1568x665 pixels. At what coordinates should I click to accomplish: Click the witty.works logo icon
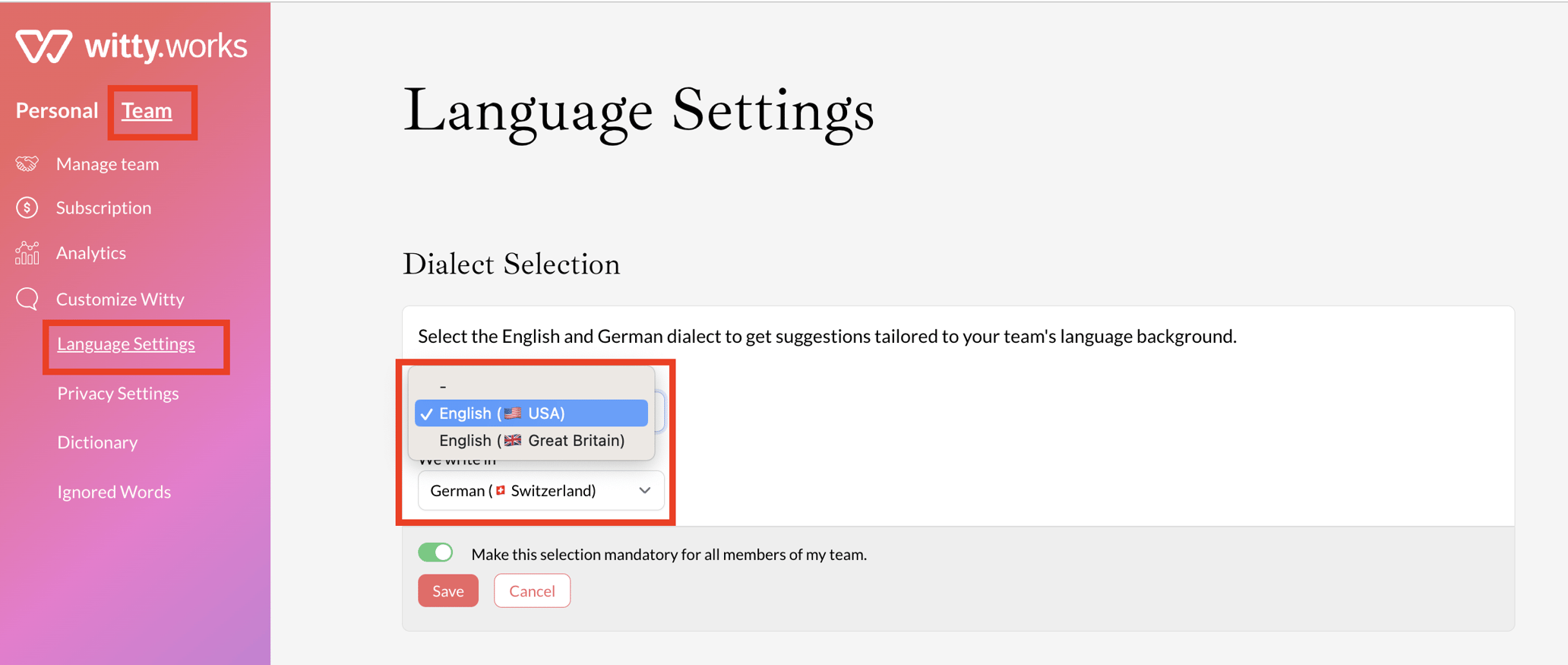[x=43, y=46]
